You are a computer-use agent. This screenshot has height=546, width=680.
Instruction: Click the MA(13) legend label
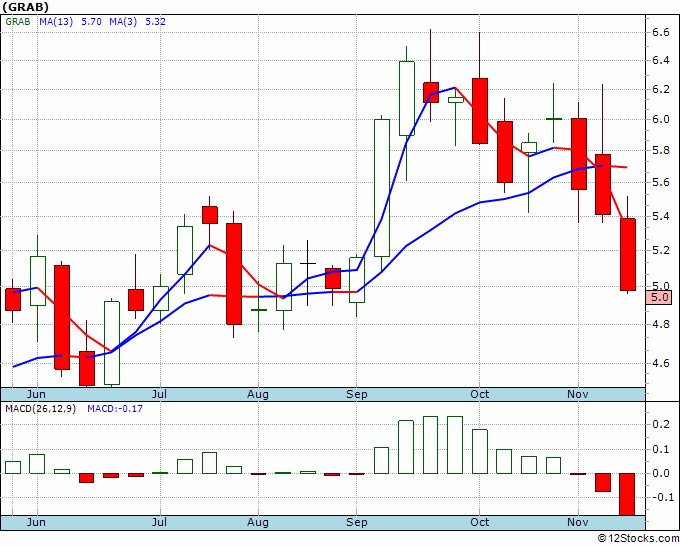pyautogui.click(x=56, y=22)
